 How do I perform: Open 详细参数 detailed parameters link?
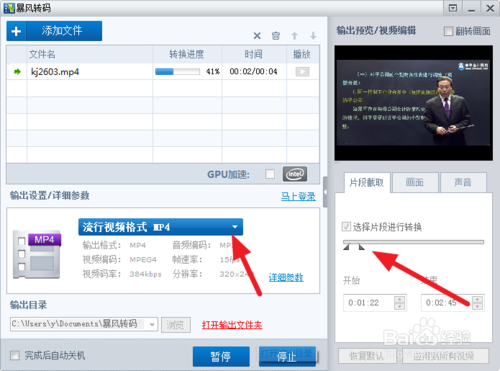(286, 277)
